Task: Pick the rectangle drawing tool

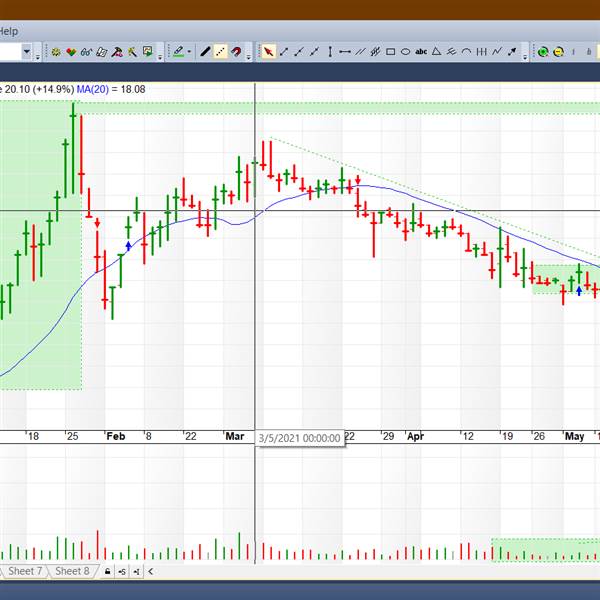Action: pos(390,52)
